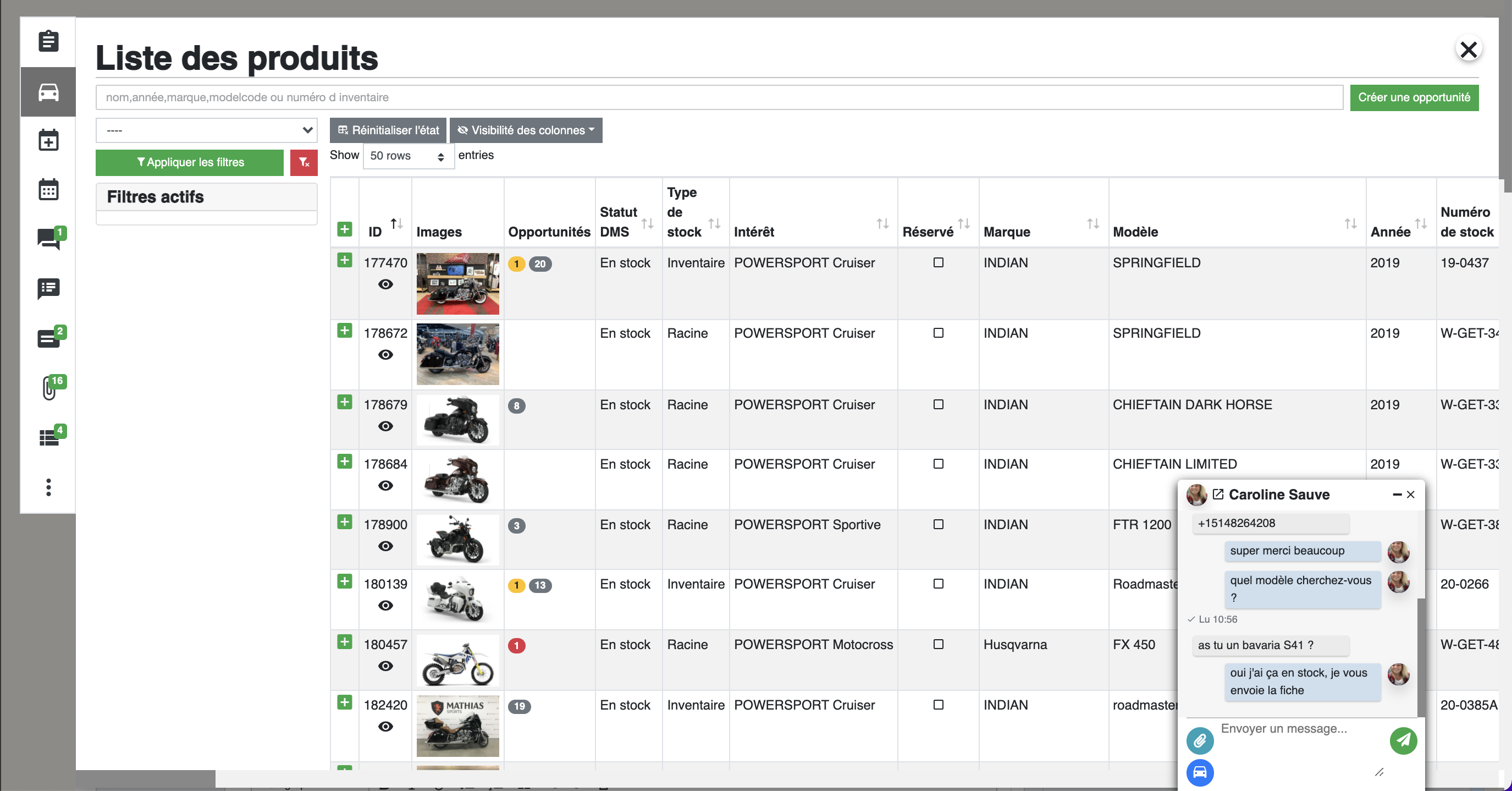The image size is (1512, 791).
Task: Expand row 178672 with green plus
Action: click(345, 331)
